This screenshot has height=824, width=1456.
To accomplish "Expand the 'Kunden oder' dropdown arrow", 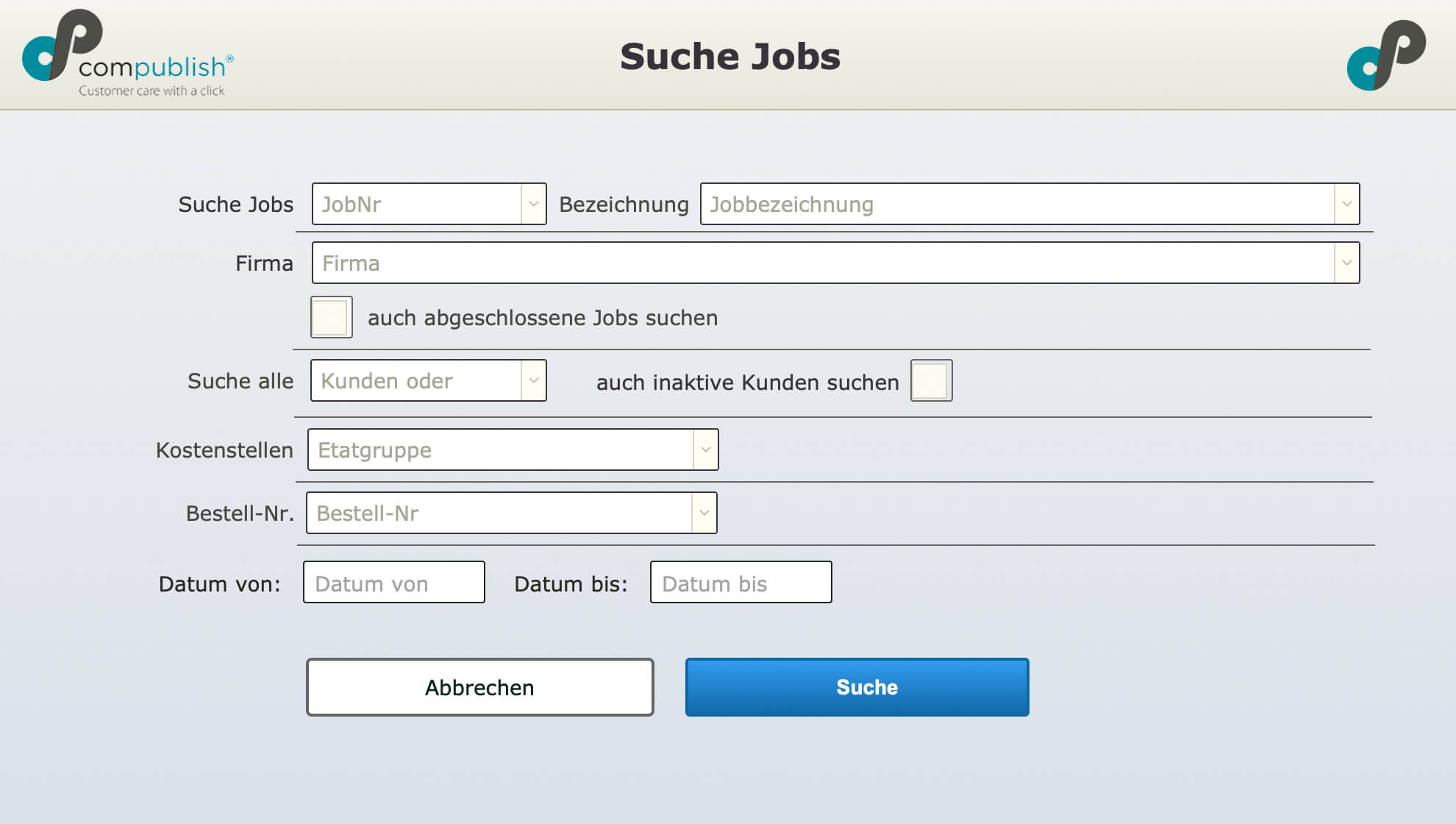I will pos(534,380).
